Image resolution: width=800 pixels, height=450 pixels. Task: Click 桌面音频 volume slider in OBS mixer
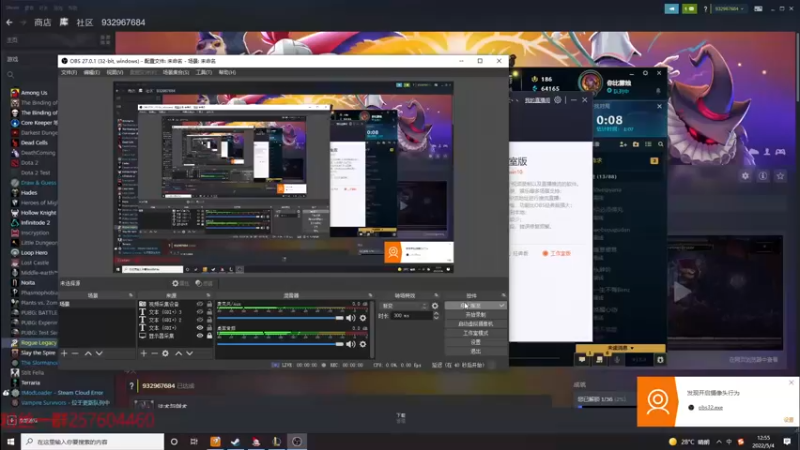tap(281, 344)
